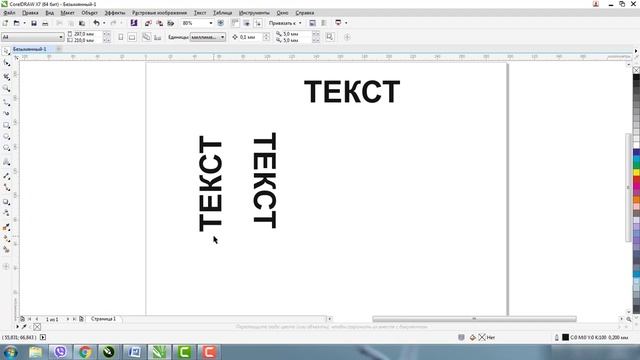
Task: Click the horizontal scrollbar thumb
Action: tap(474, 319)
